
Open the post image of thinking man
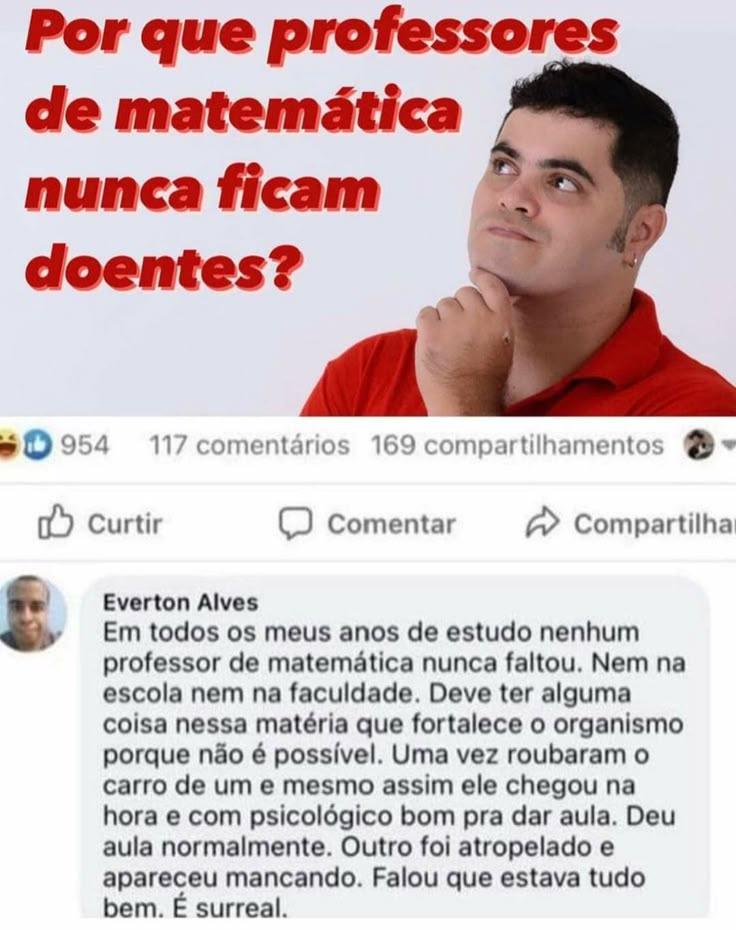[368, 208]
